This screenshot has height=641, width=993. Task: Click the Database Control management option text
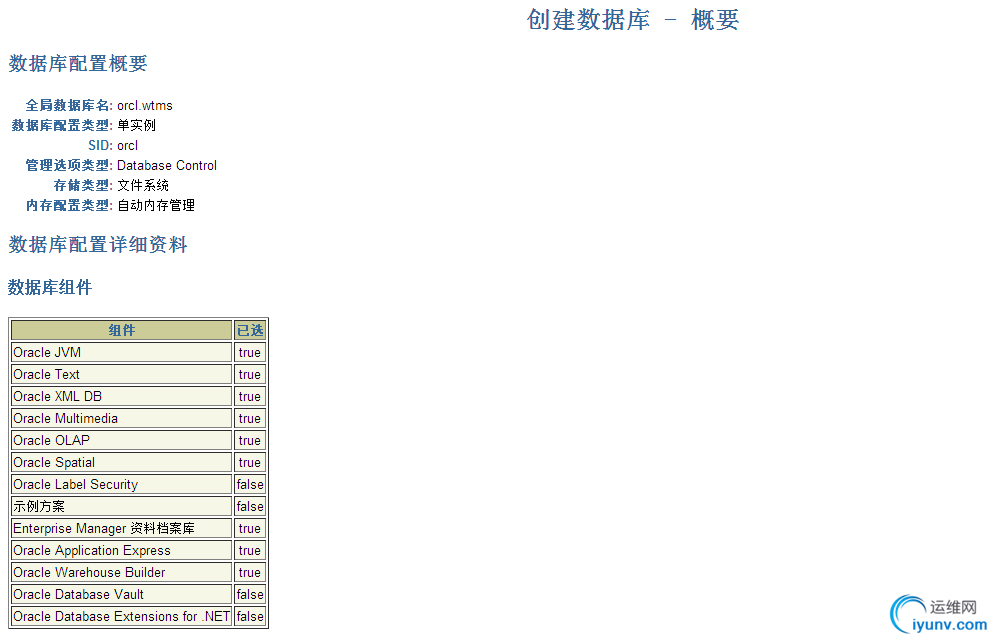tap(166, 165)
